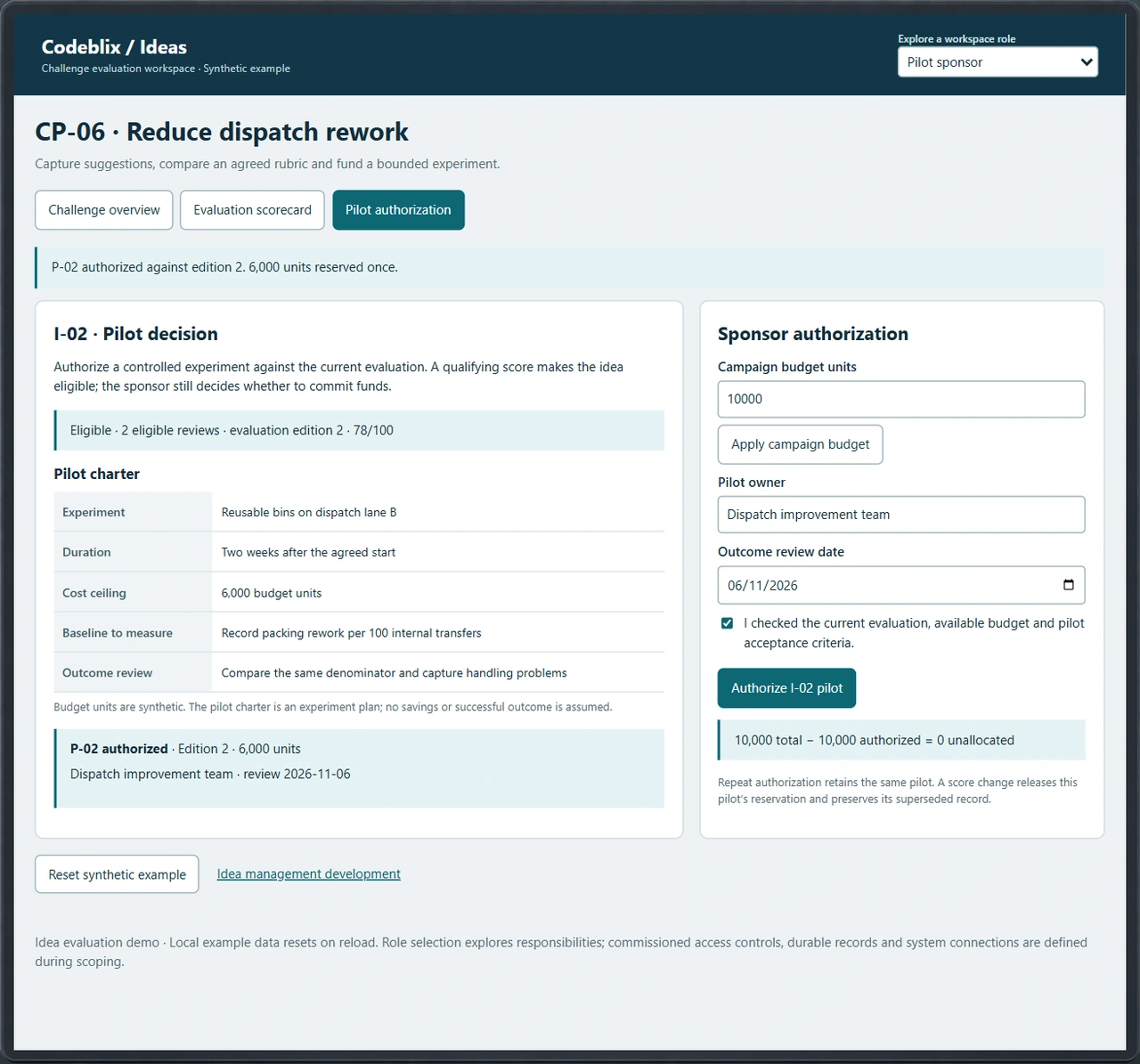Click the 'Baseline to measure' row header

coord(133,633)
